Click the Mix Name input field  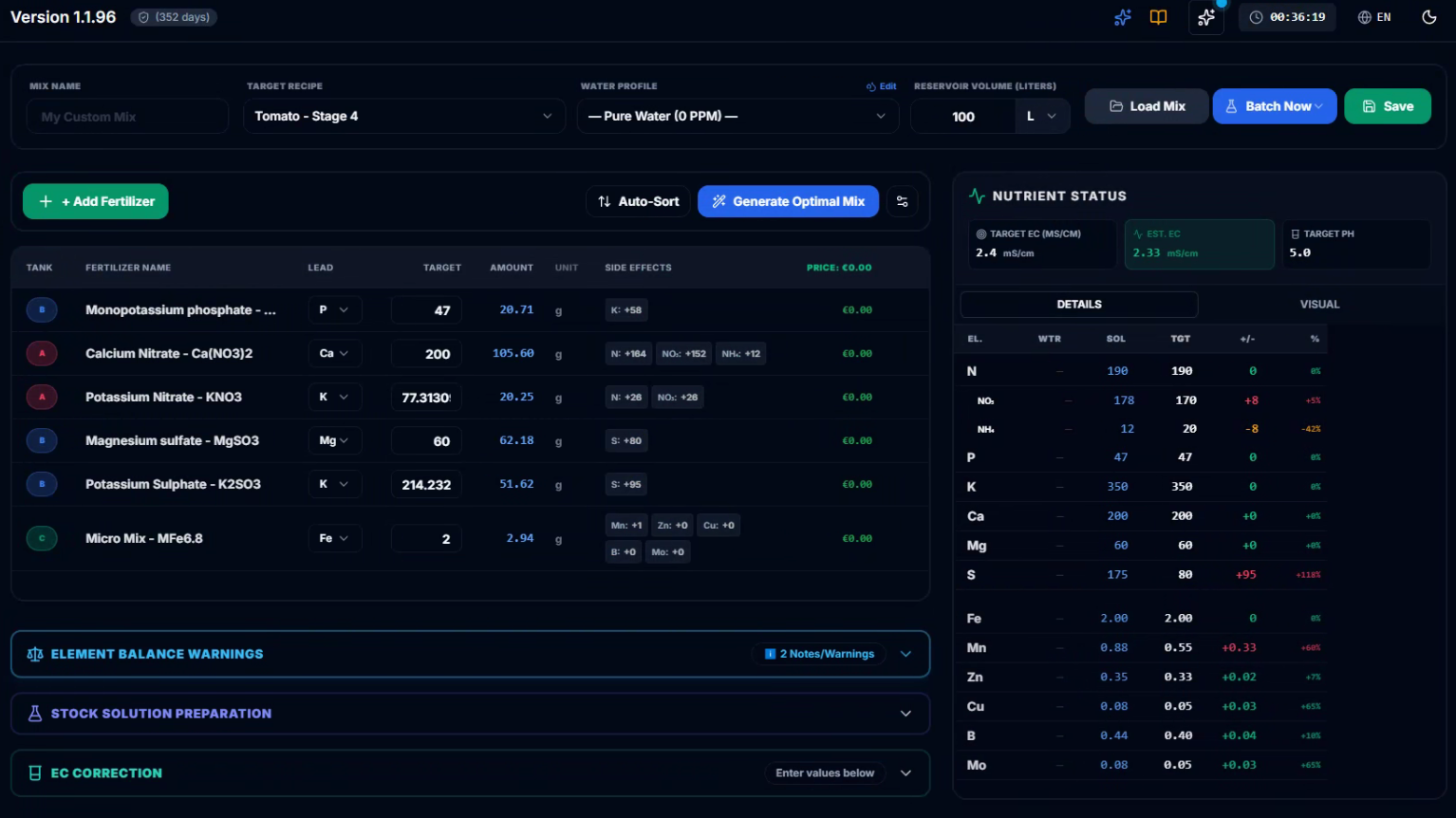(128, 117)
